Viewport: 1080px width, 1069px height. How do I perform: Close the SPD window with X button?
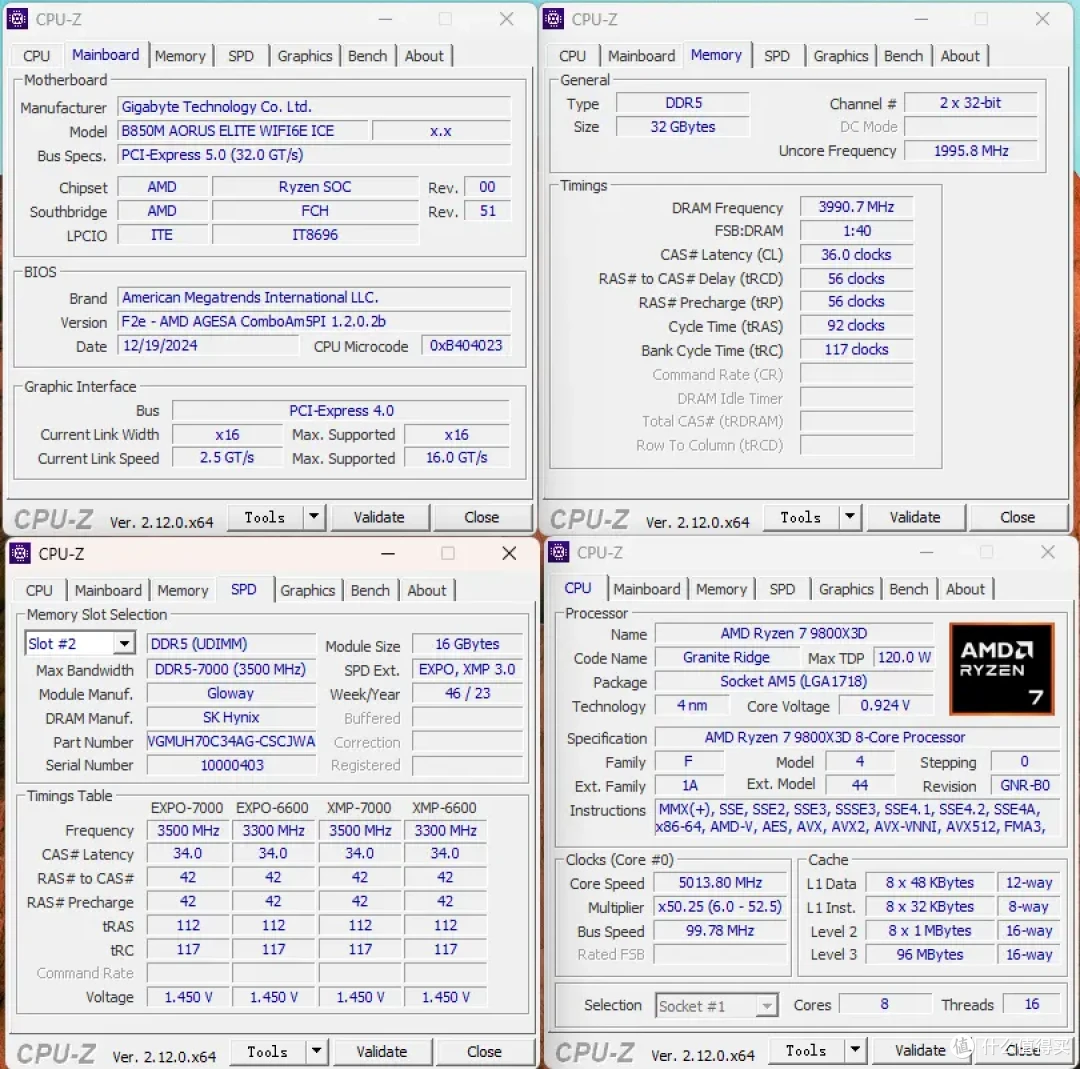pyautogui.click(x=509, y=553)
